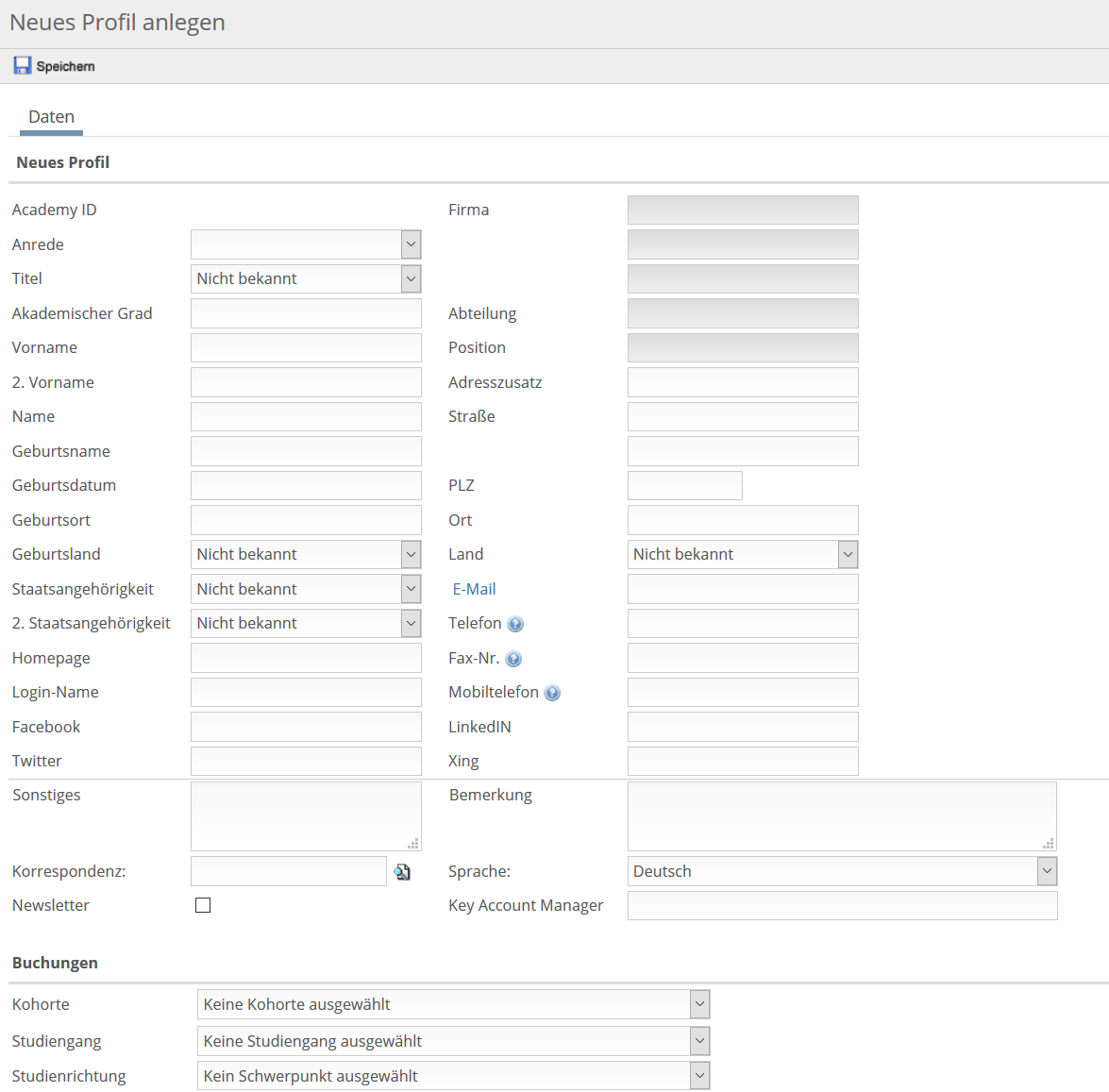Expand the Titel dropdown
The height and width of the screenshot is (1092, 1109).
306,278
